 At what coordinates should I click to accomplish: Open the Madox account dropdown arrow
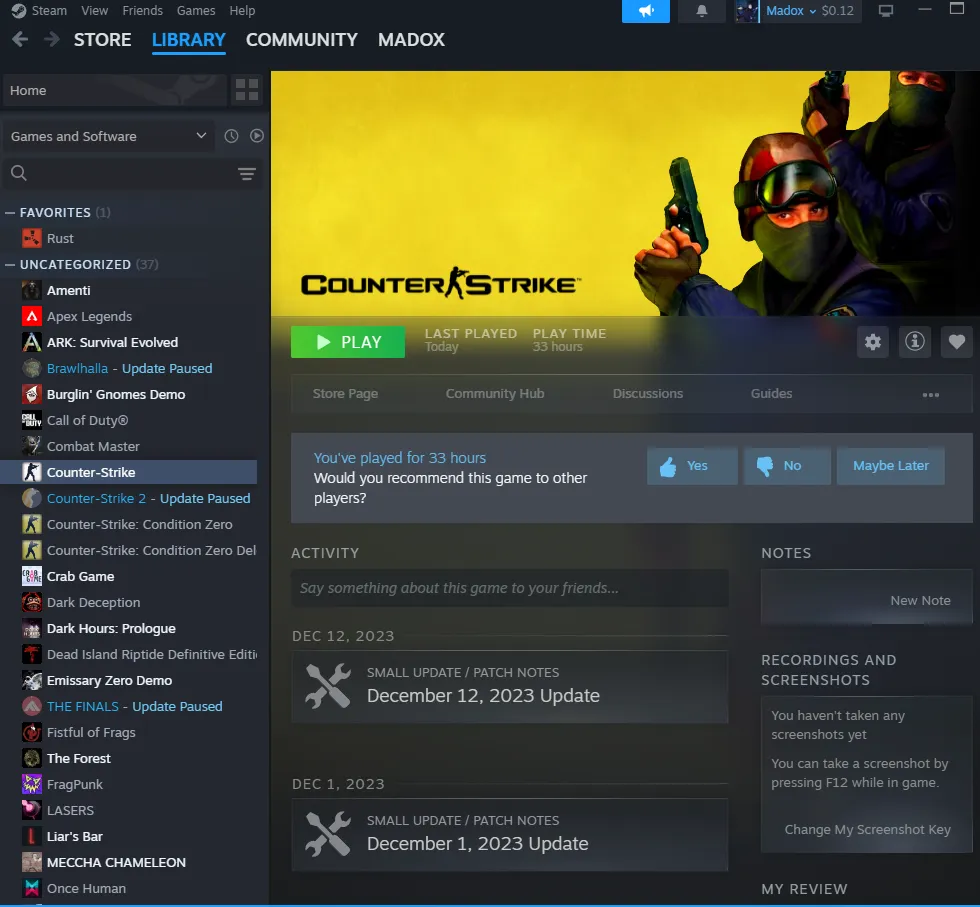(x=812, y=11)
